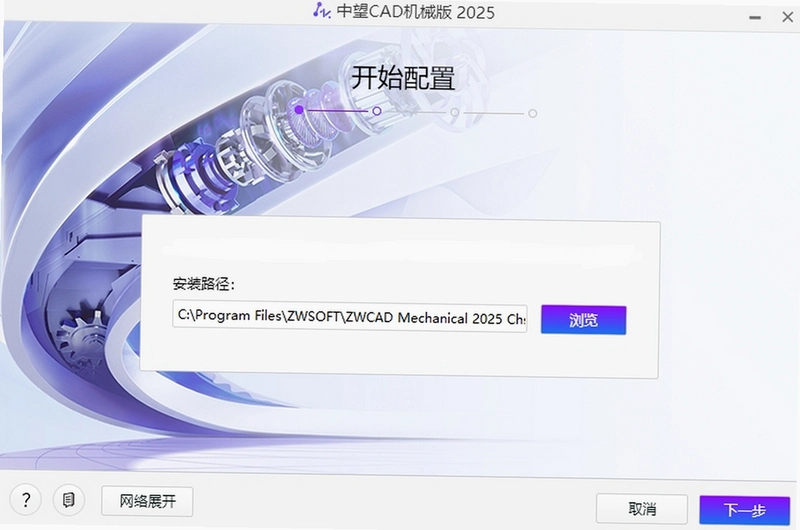Proceed with the 下一步 button
Screen dimensions: 800x530
pos(744,510)
